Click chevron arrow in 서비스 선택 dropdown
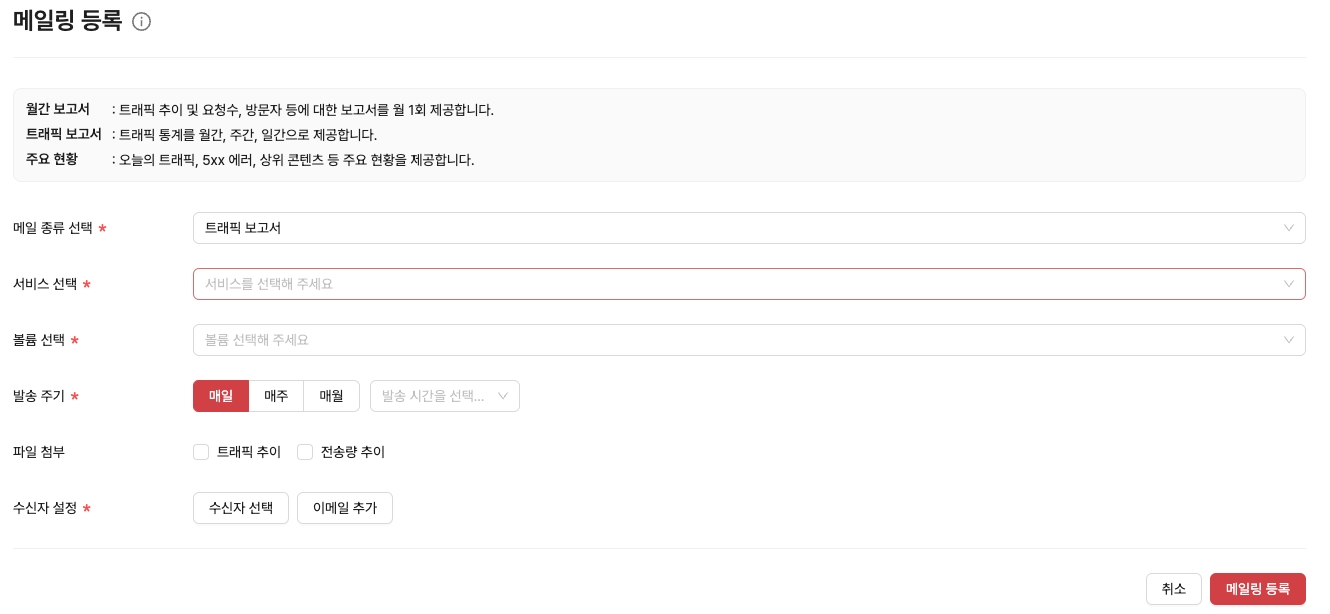This screenshot has width=1330, height=614. pyautogui.click(x=1289, y=284)
